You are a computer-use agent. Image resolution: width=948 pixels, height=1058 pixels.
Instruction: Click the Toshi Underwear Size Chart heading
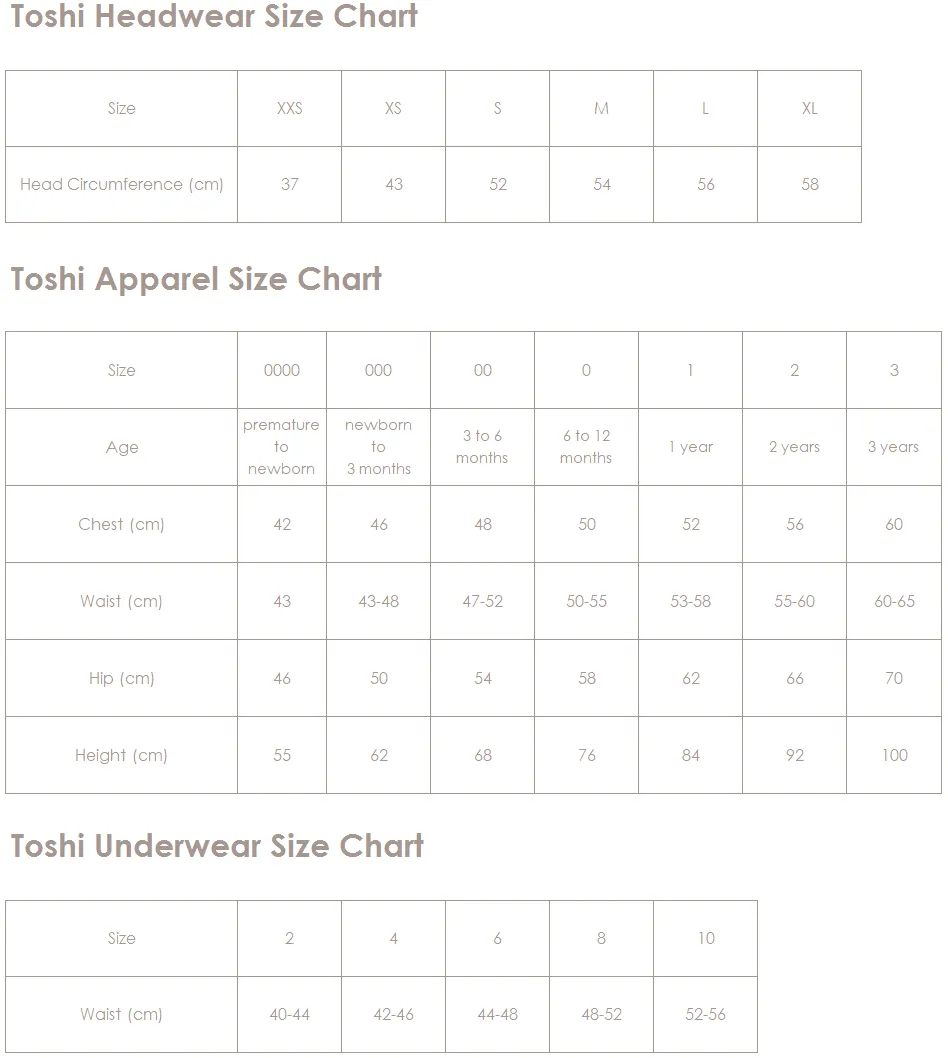point(217,845)
